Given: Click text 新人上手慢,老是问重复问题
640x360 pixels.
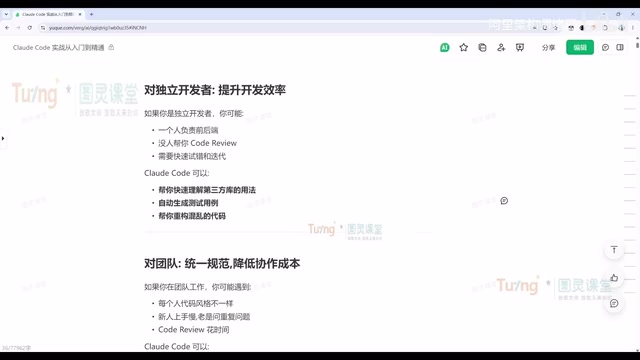Looking at the screenshot, I should pyautogui.click(x=204, y=317).
